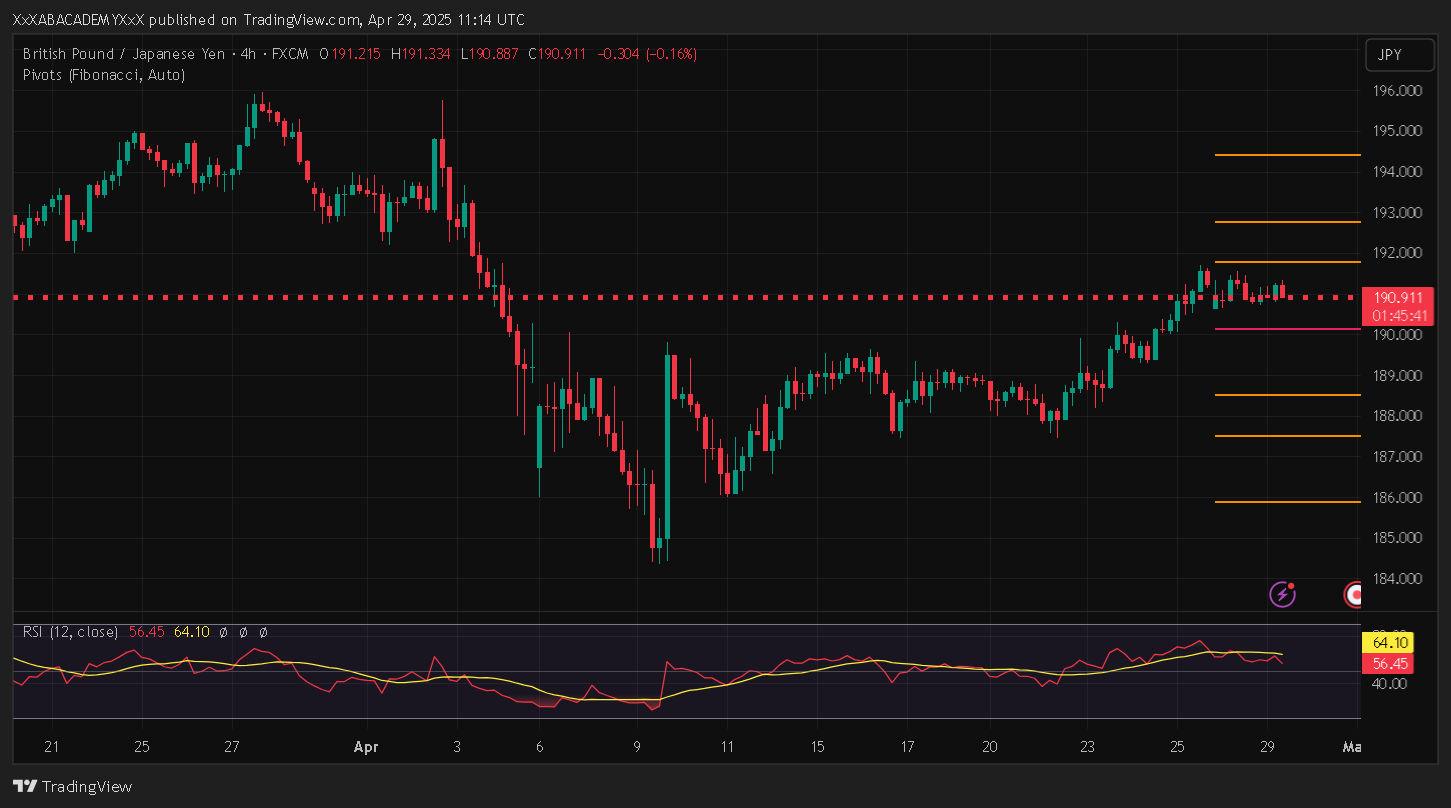The height and width of the screenshot is (808, 1451).
Task: Click the 196.000 price axis label
Action: click(x=1397, y=91)
